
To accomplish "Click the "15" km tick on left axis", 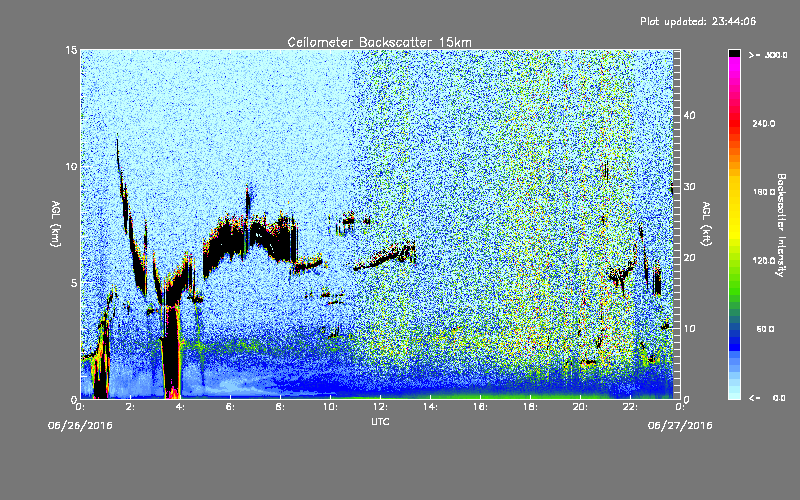I will tap(71, 50).
